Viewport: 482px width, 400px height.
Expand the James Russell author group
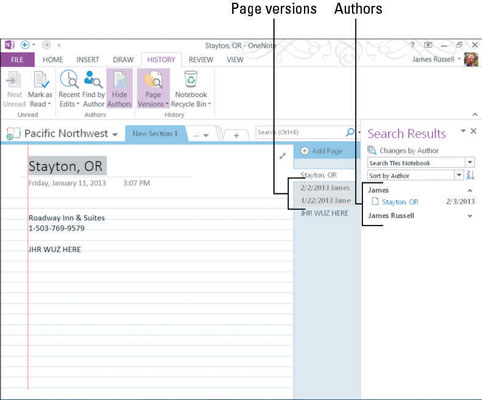coord(470,216)
